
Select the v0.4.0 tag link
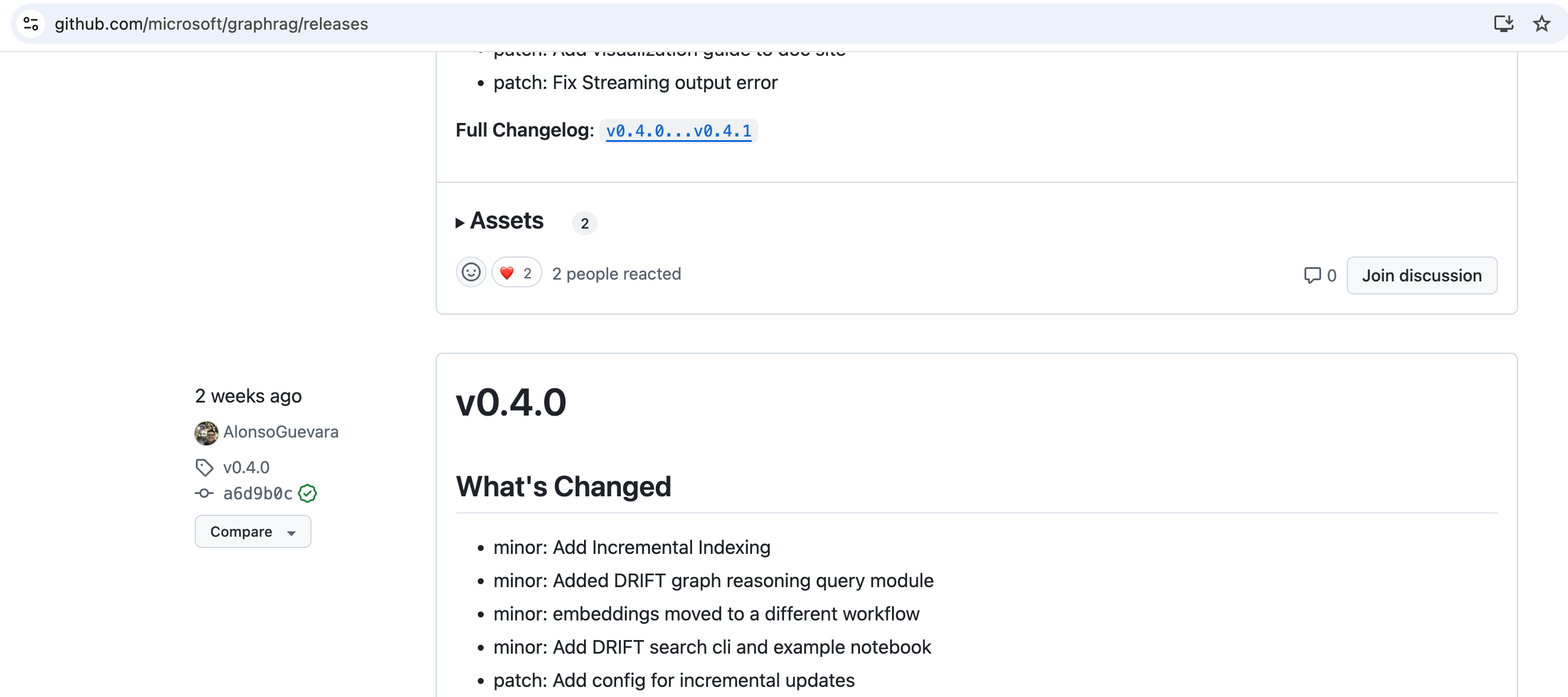(246, 467)
